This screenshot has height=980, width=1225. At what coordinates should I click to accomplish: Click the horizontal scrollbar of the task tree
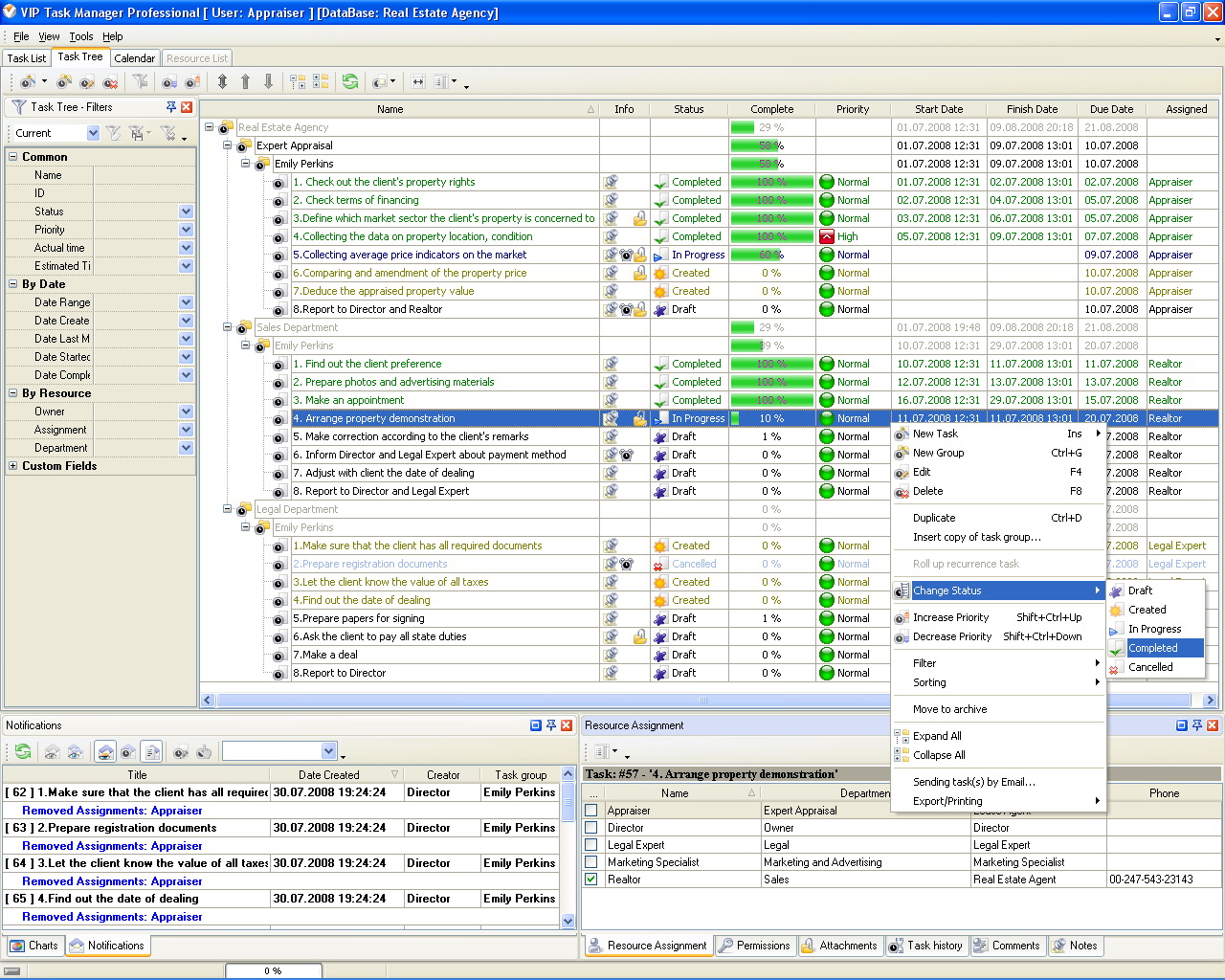[703, 701]
